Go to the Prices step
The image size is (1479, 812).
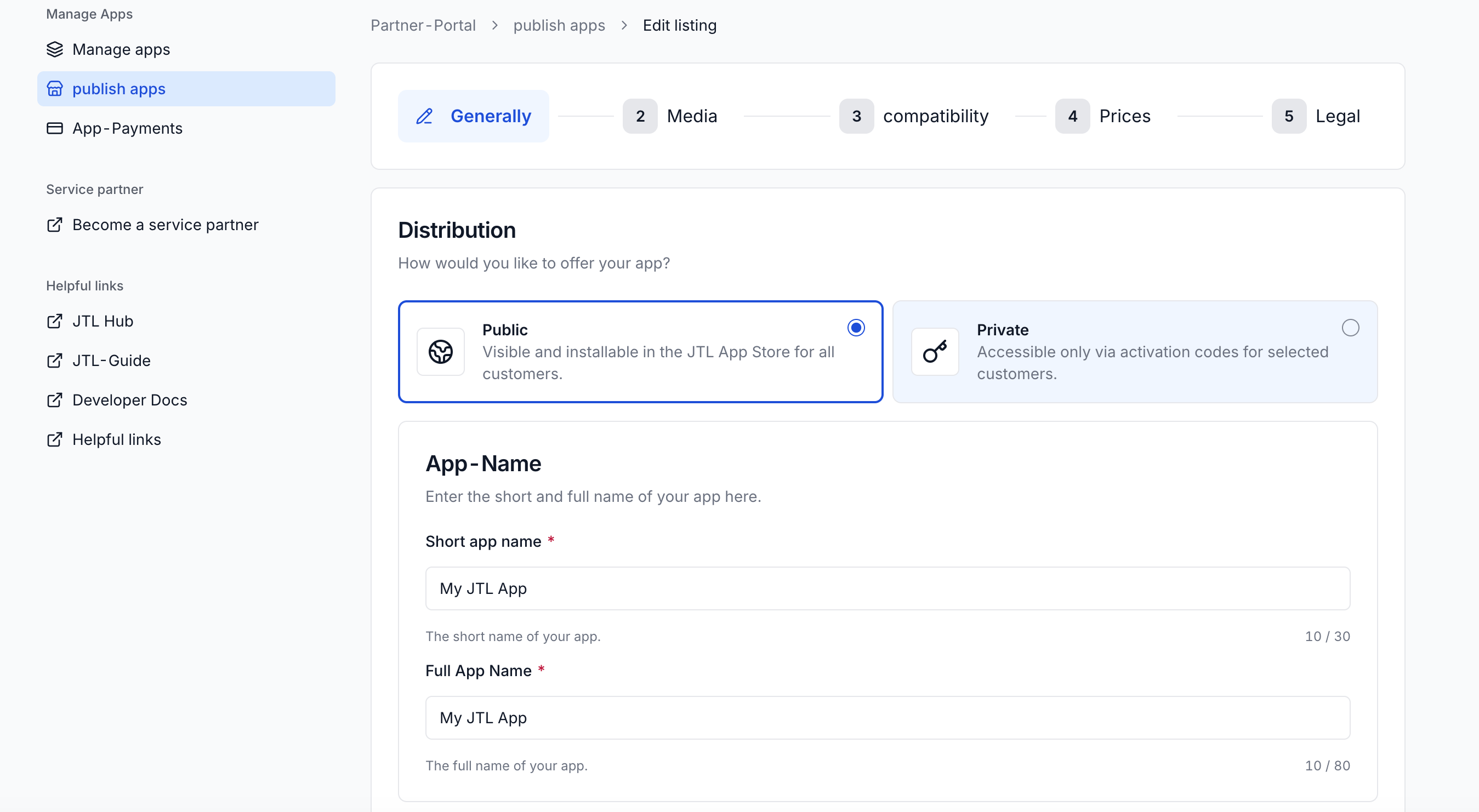(x=1103, y=116)
